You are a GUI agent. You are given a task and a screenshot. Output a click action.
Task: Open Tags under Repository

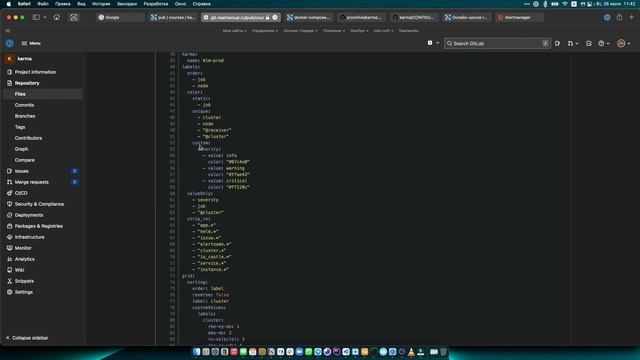click(x=20, y=127)
